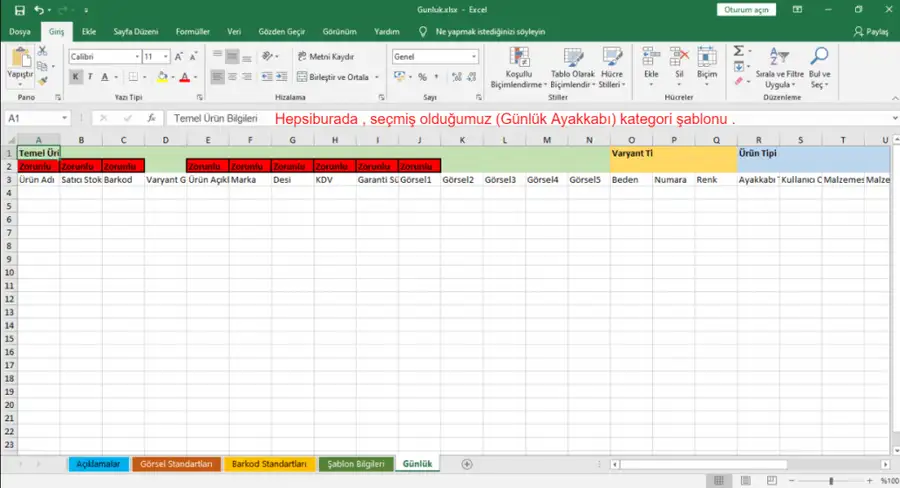The image size is (900, 488).
Task: Click the Increase indent icon
Action: point(282,77)
